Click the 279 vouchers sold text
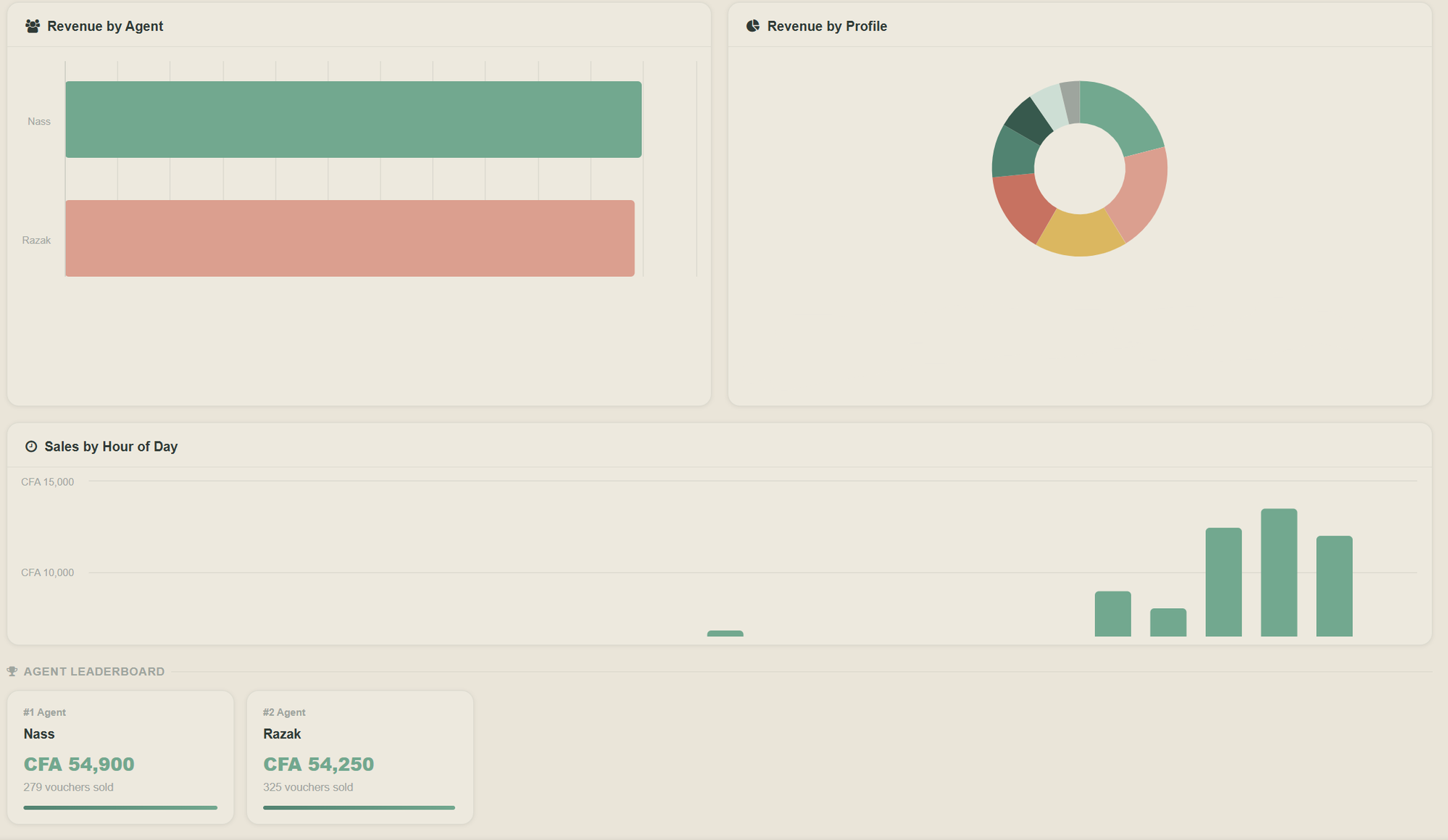This screenshot has height=840, width=1448. (68, 787)
